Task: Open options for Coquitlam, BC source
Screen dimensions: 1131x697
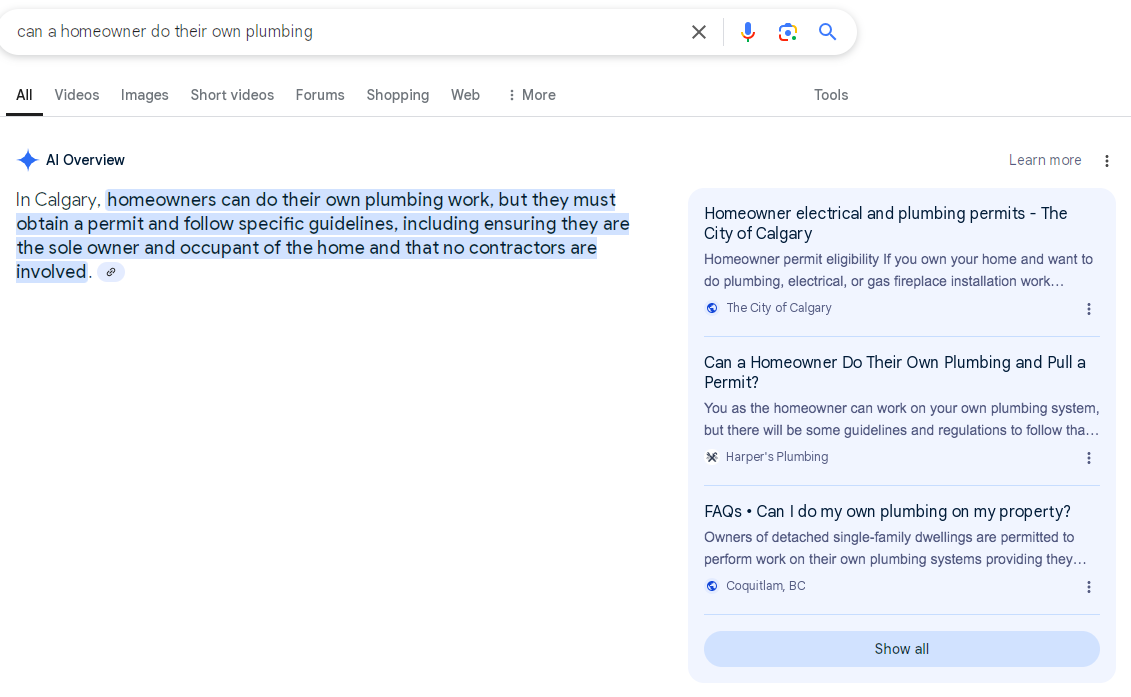Action: (x=1089, y=587)
